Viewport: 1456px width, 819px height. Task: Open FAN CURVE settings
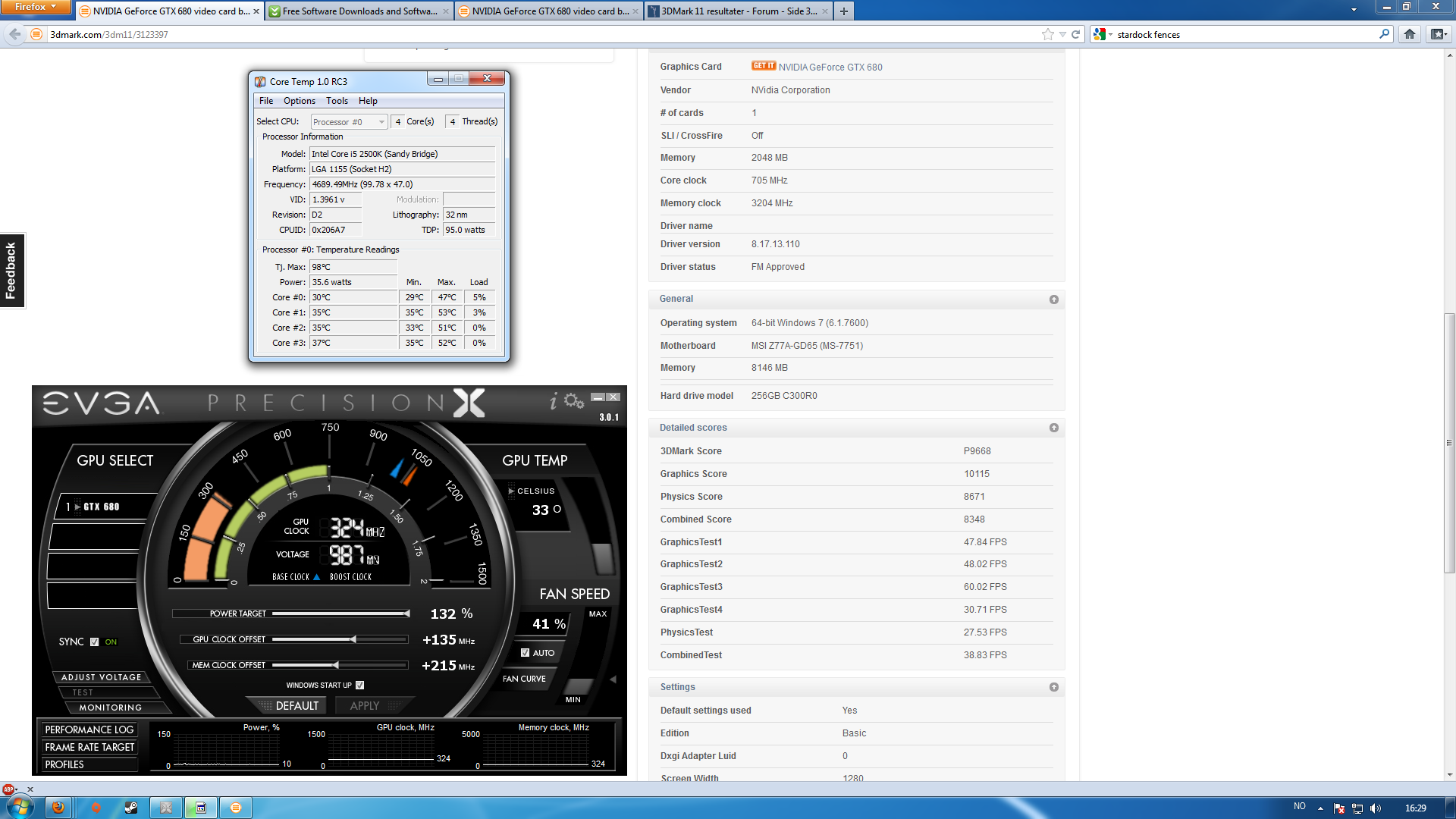click(x=524, y=679)
